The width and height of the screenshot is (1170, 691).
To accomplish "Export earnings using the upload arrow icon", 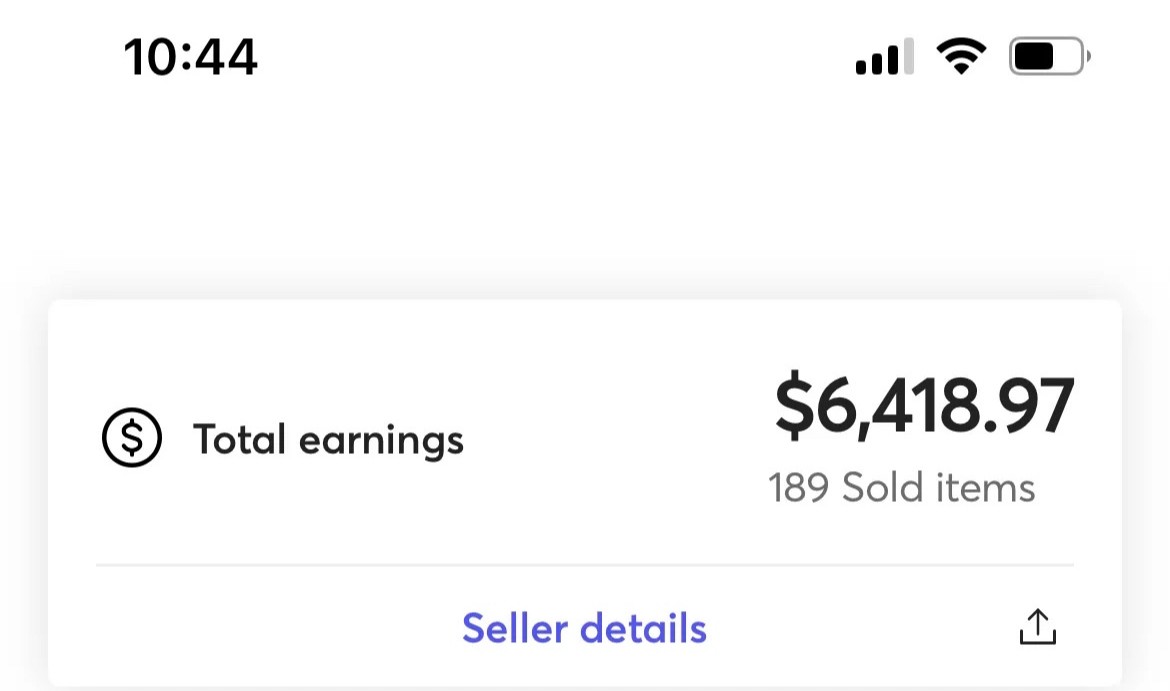I will tap(1038, 627).
